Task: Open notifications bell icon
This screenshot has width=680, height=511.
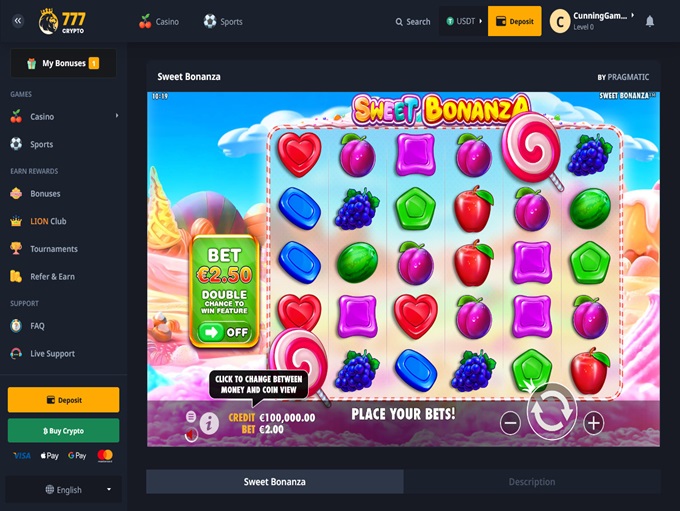Action: [x=649, y=21]
